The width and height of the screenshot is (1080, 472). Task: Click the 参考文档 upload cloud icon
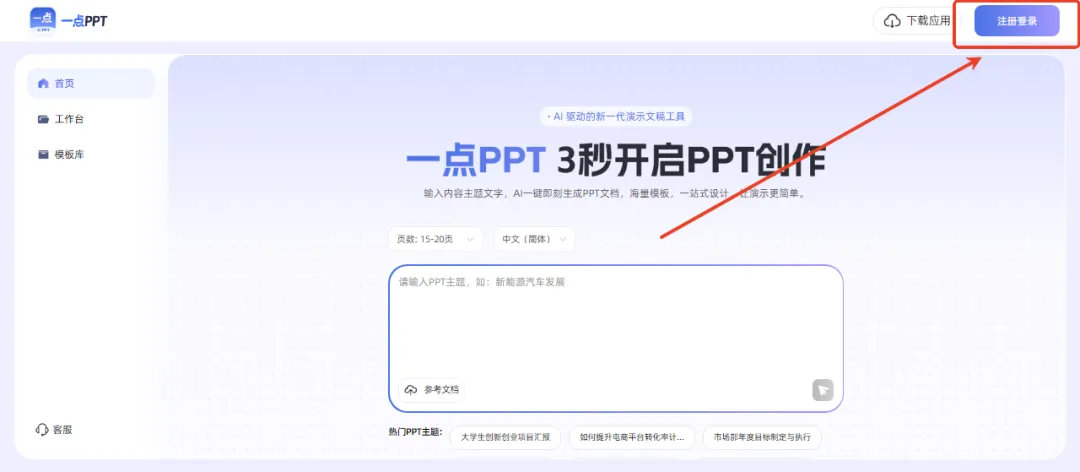point(411,390)
